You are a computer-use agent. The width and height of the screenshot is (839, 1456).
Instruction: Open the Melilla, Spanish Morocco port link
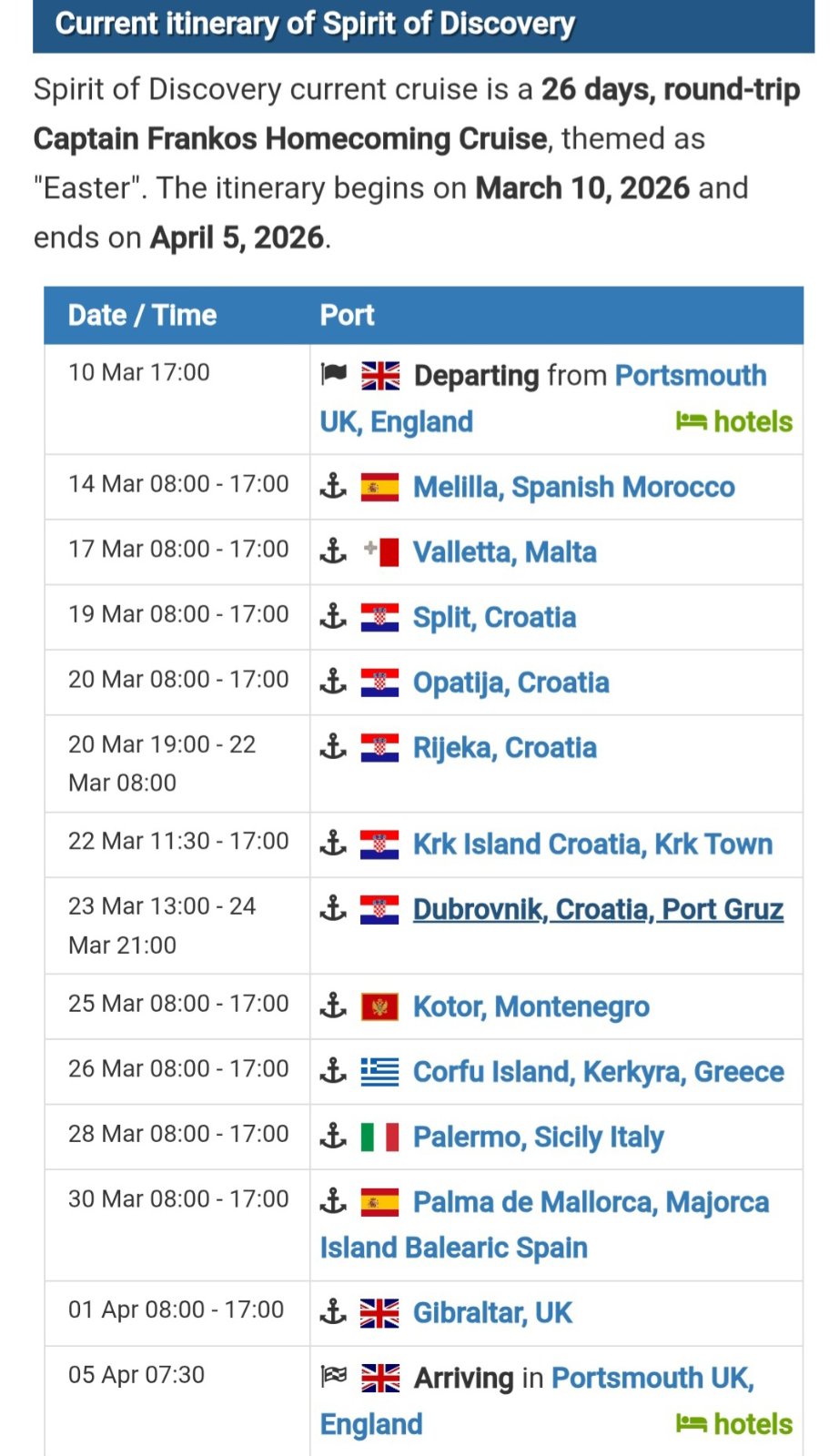(x=573, y=488)
